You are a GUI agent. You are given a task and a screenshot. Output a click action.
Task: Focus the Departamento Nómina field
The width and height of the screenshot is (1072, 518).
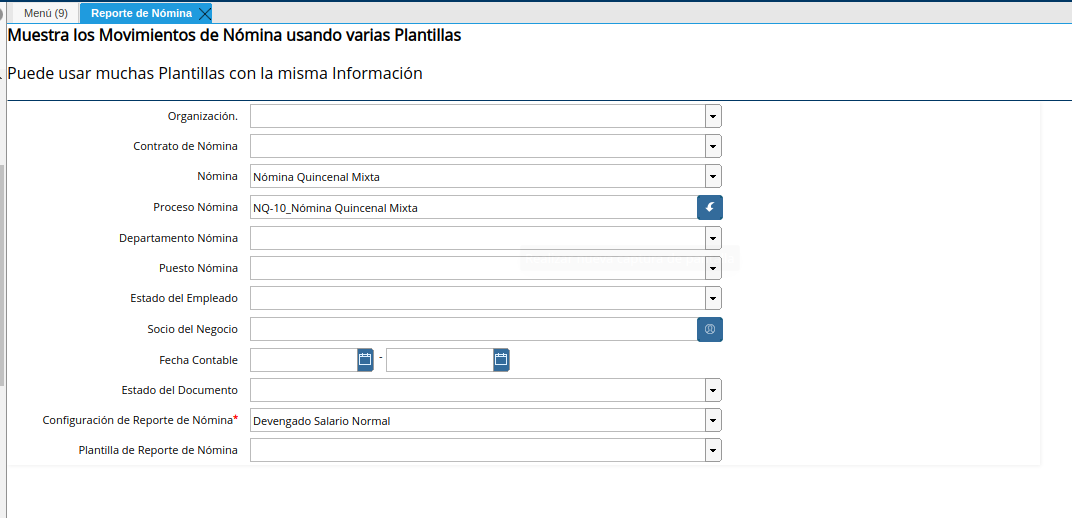(477, 238)
